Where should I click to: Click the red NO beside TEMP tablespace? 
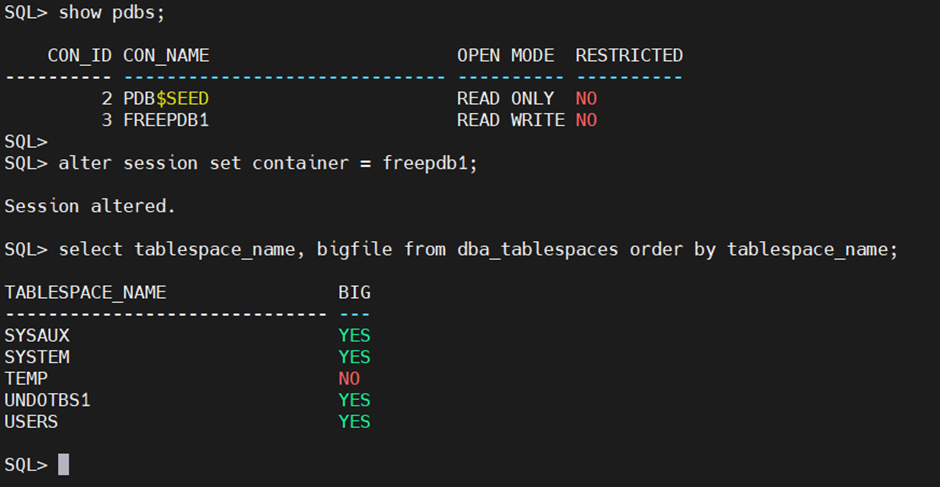click(349, 379)
